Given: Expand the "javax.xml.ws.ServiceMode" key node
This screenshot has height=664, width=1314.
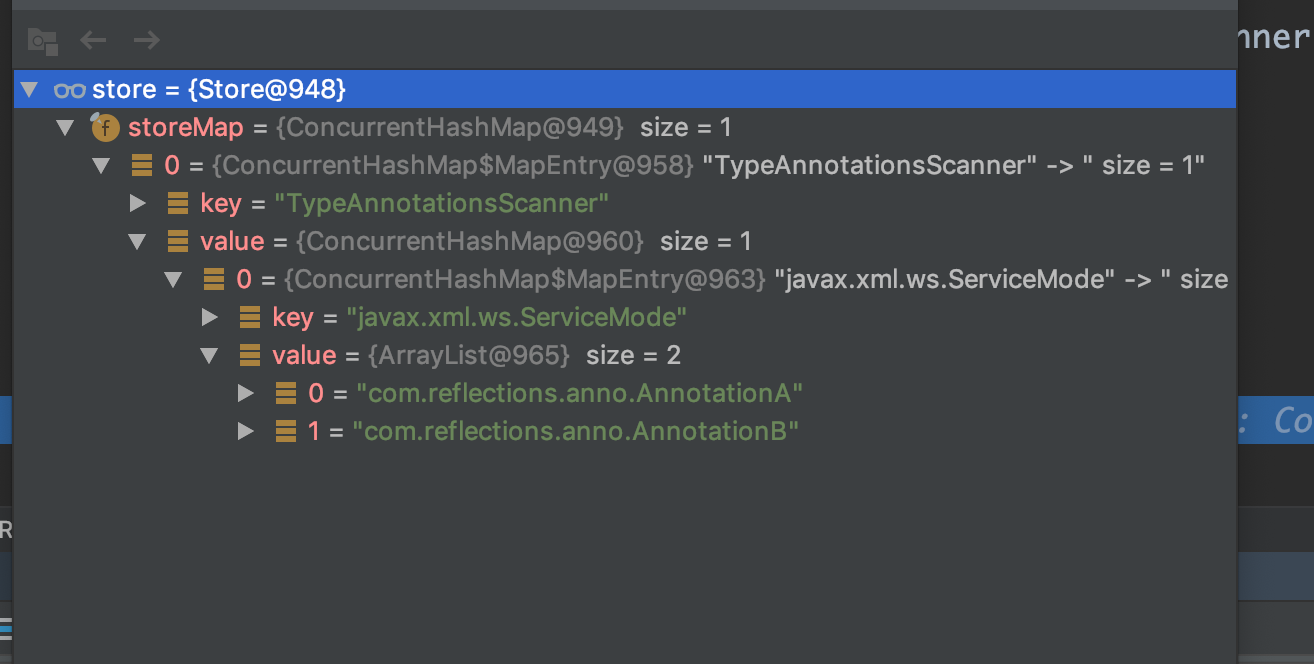Looking at the screenshot, I should (x=210, y=318).
